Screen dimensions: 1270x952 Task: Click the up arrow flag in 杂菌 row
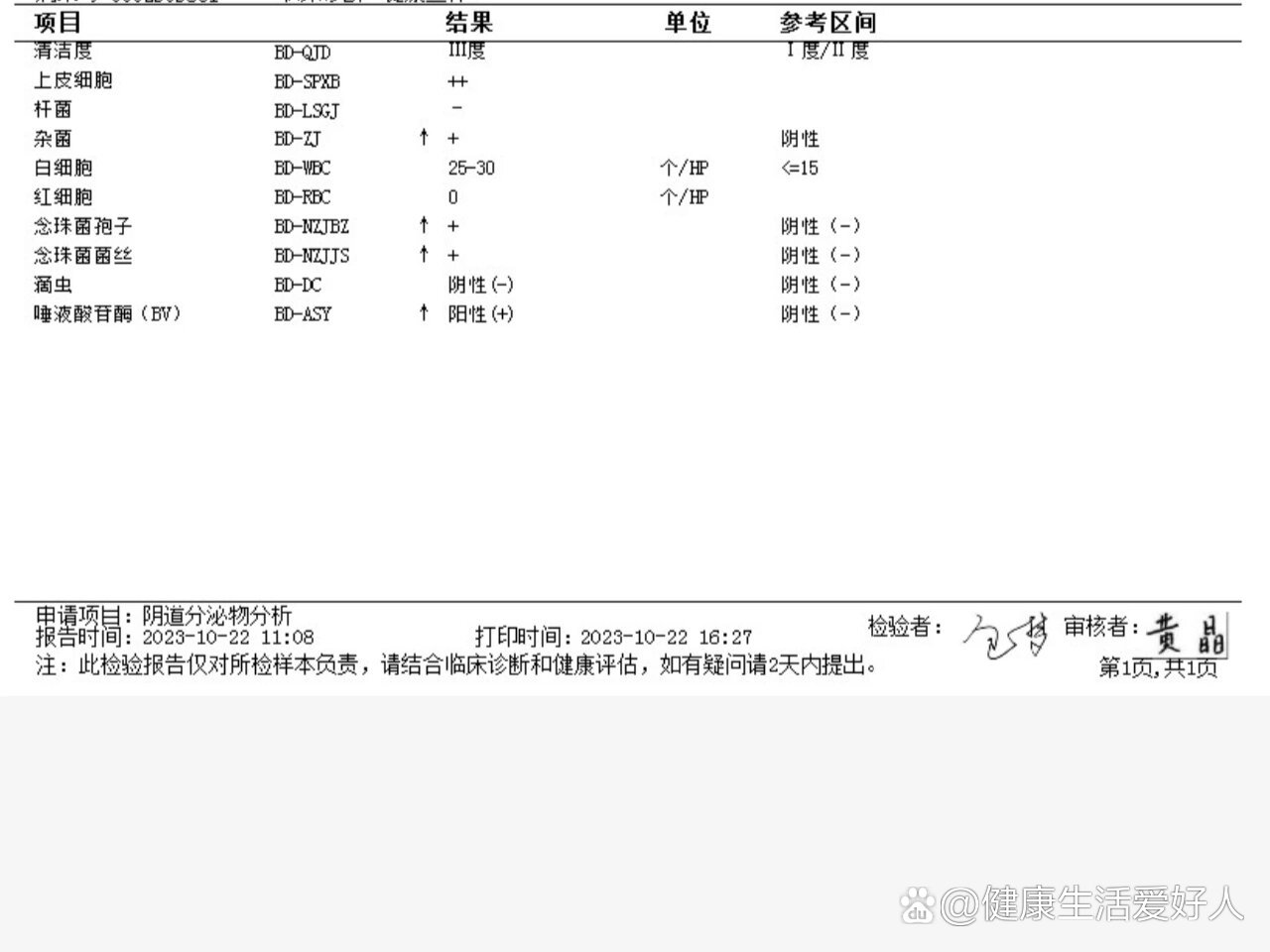(x=425, y=138)
